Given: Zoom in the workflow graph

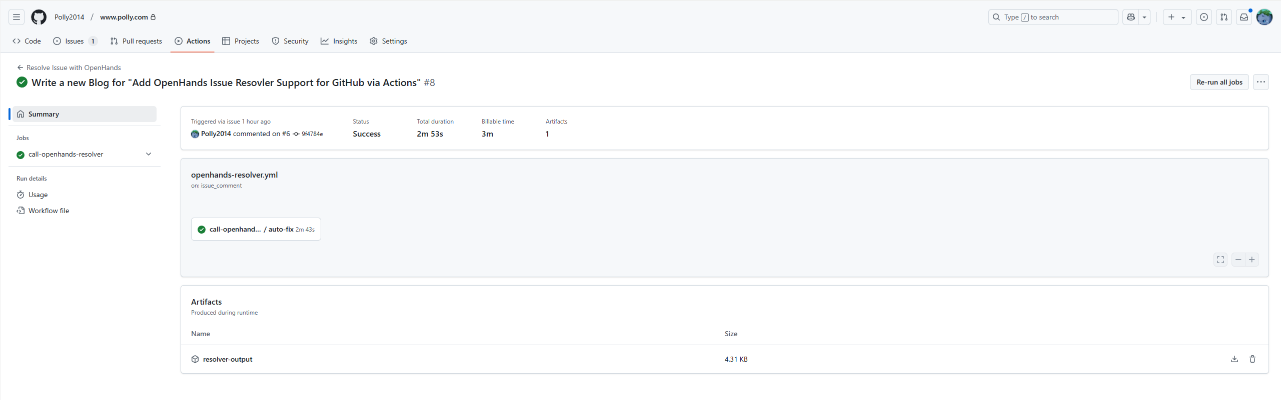Looking at the screenshot, I should [x=1252, y=259].
